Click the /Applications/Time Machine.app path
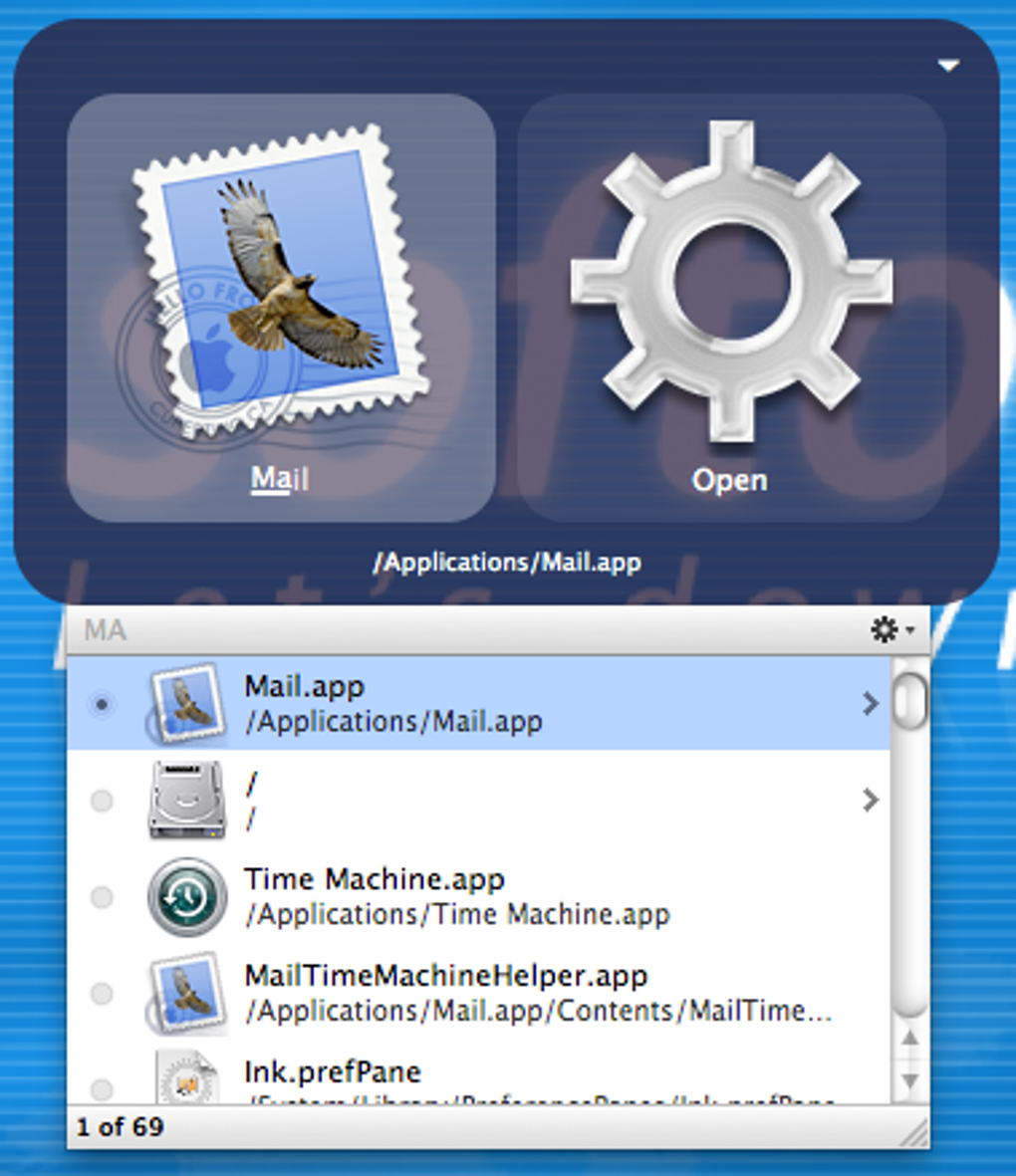1016x1176 pixels. coord(458,915)
